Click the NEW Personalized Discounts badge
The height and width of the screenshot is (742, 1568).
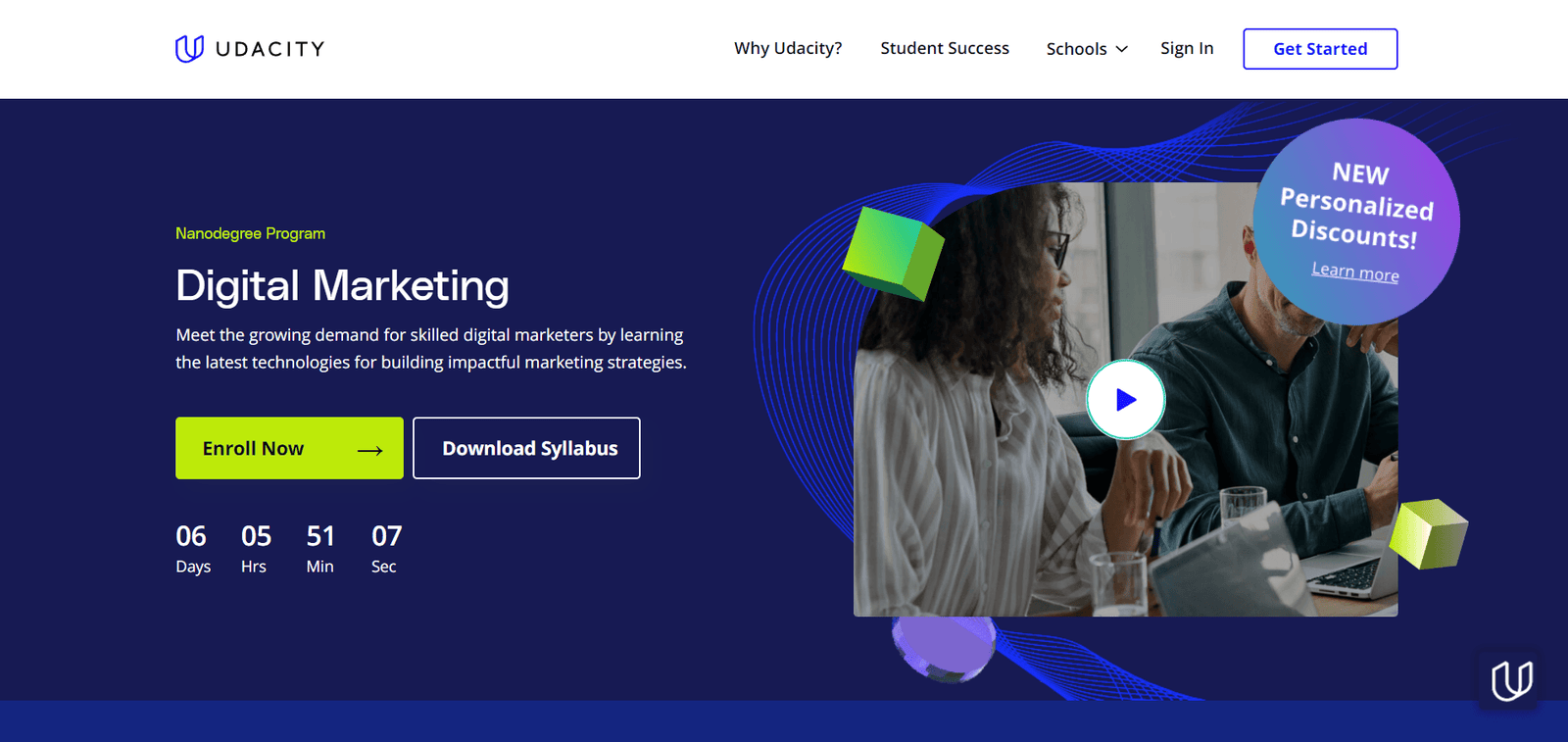pos(1357,221)
